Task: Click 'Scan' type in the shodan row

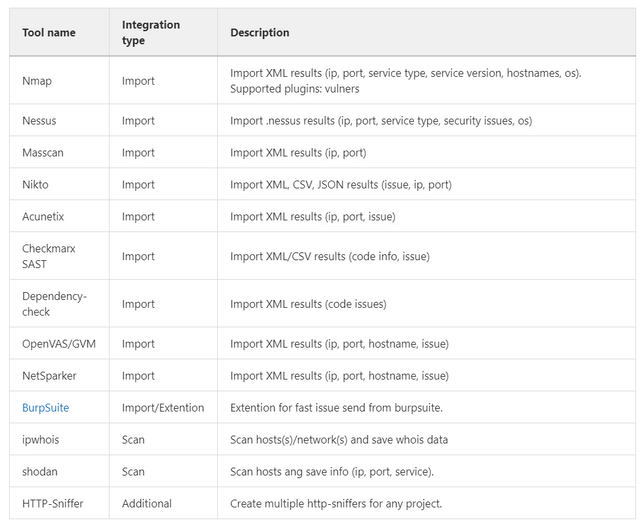Action: coord(133,472)
